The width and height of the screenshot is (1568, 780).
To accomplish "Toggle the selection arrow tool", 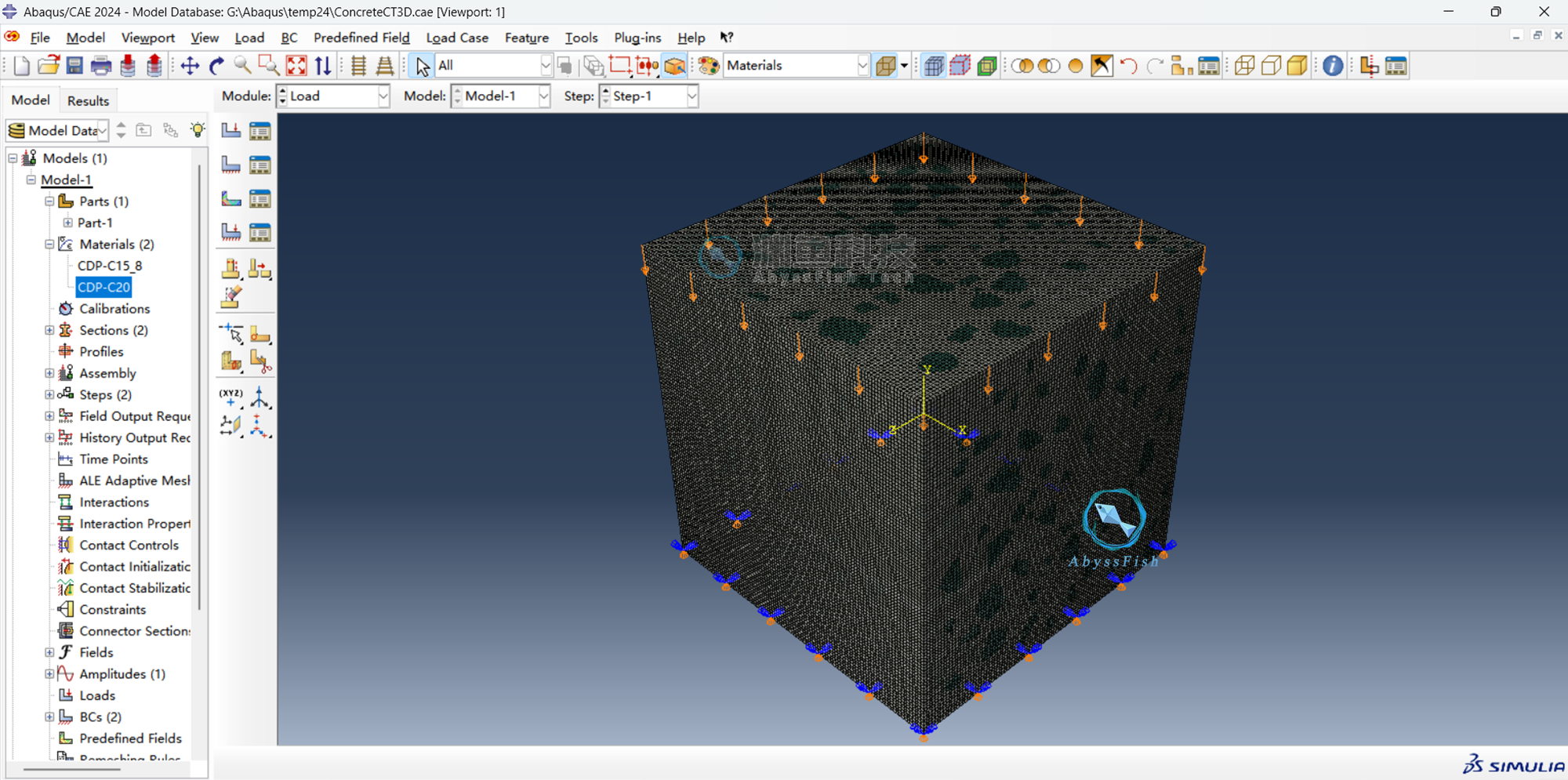I will click(x=422, y=66).
